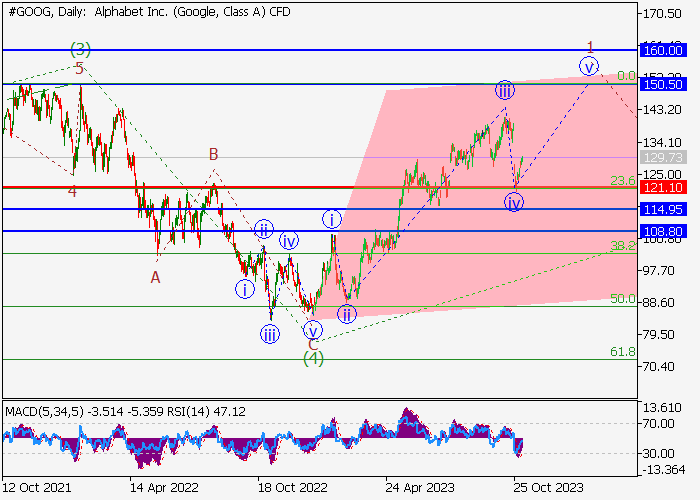Click the blue 114.95 price tag

(x=663, y=209)
